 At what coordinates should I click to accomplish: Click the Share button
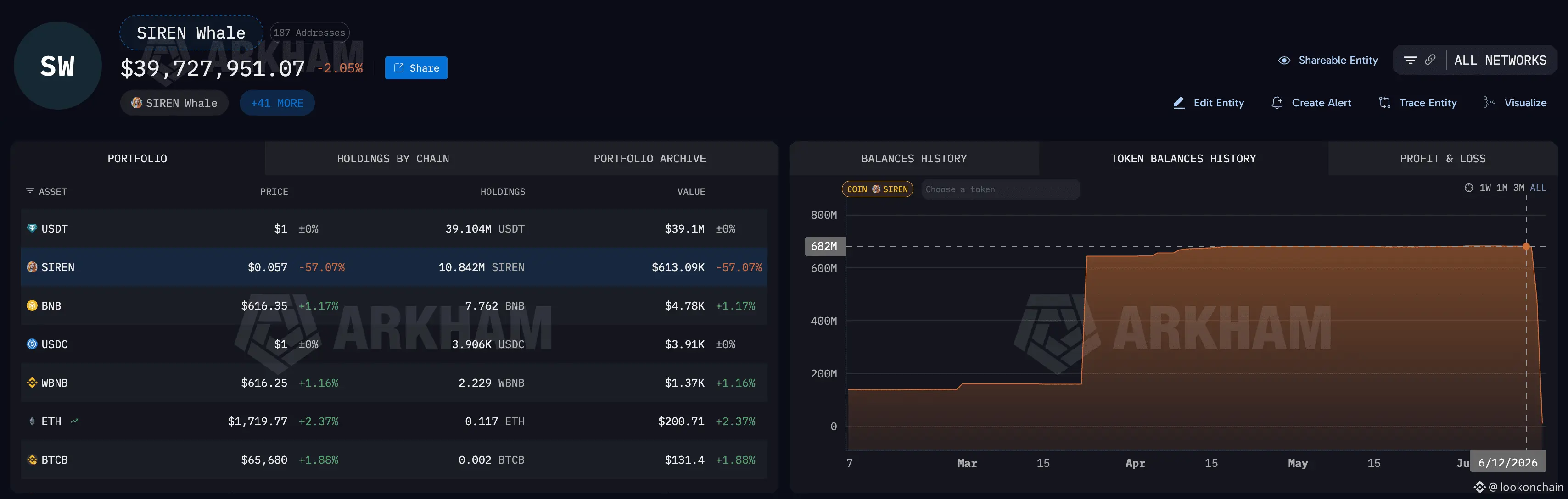click(416, 68)
